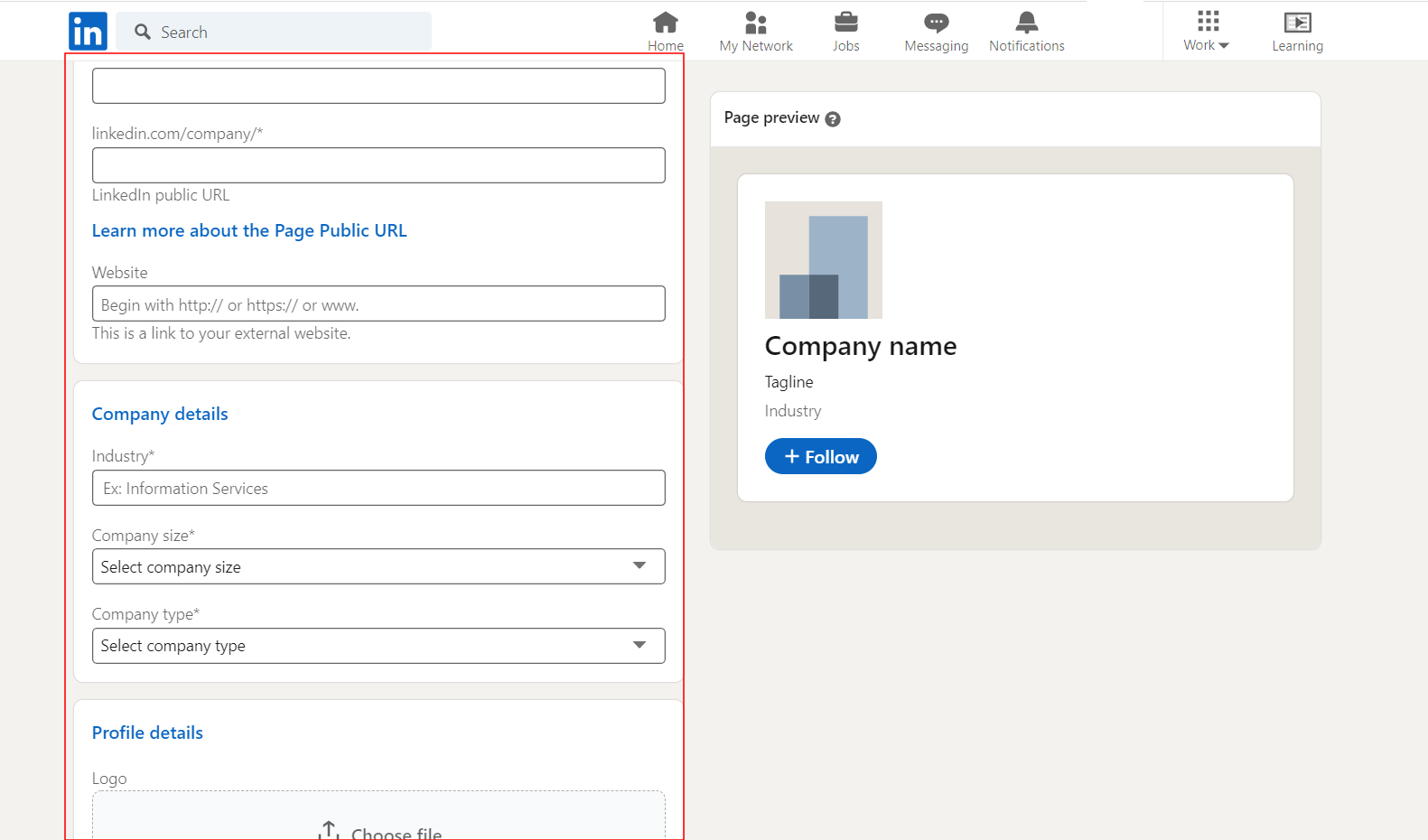Show the Page preview help tooltip

point(833,119)
